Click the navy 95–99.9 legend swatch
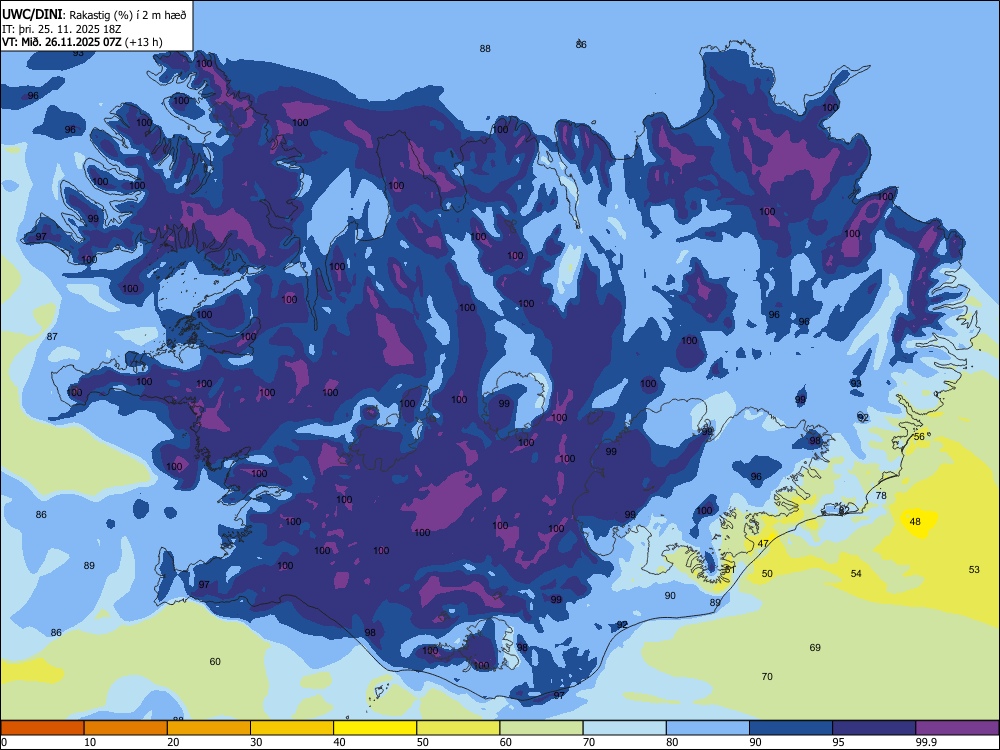 874,728
